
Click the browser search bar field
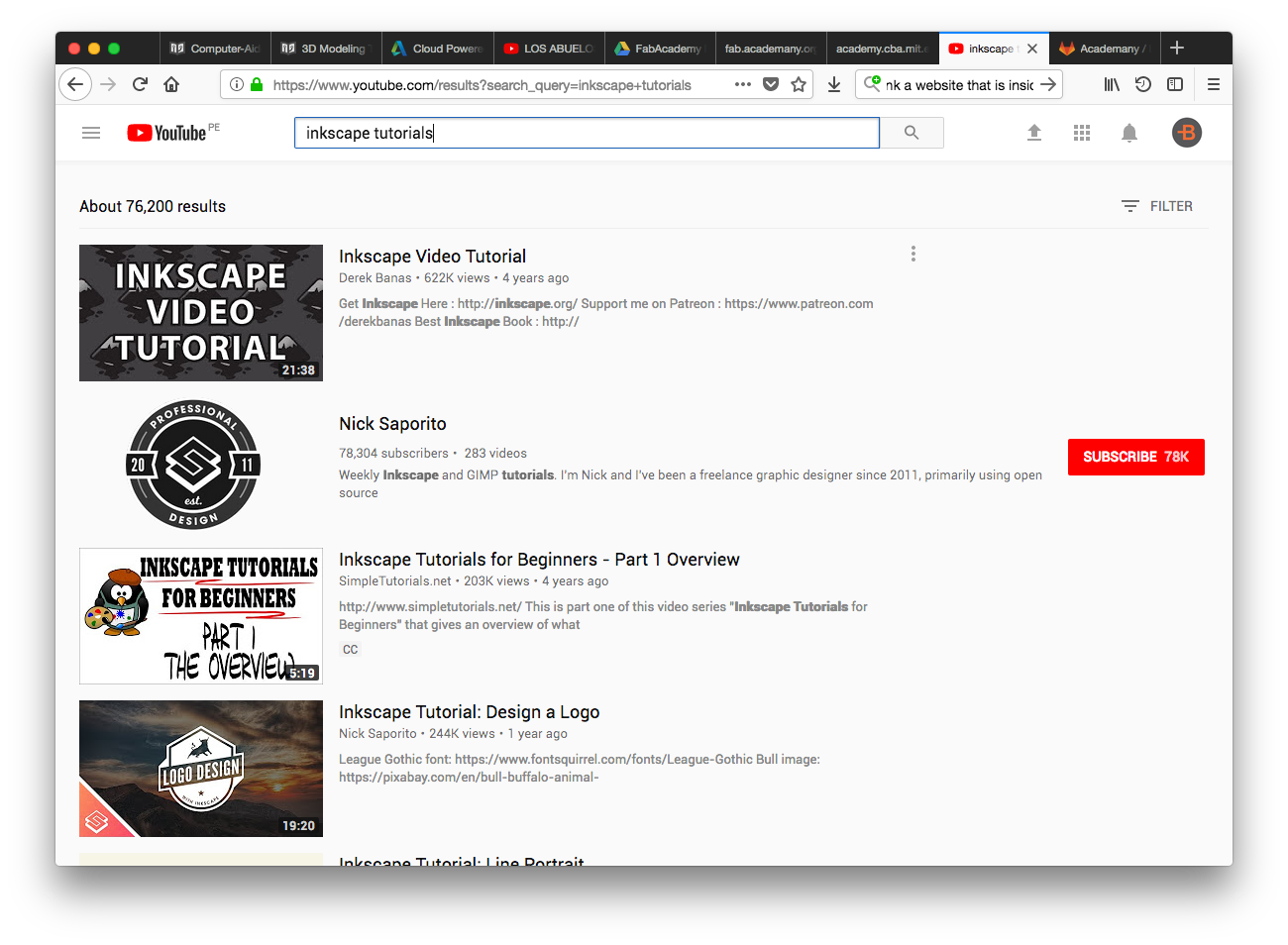959,85
